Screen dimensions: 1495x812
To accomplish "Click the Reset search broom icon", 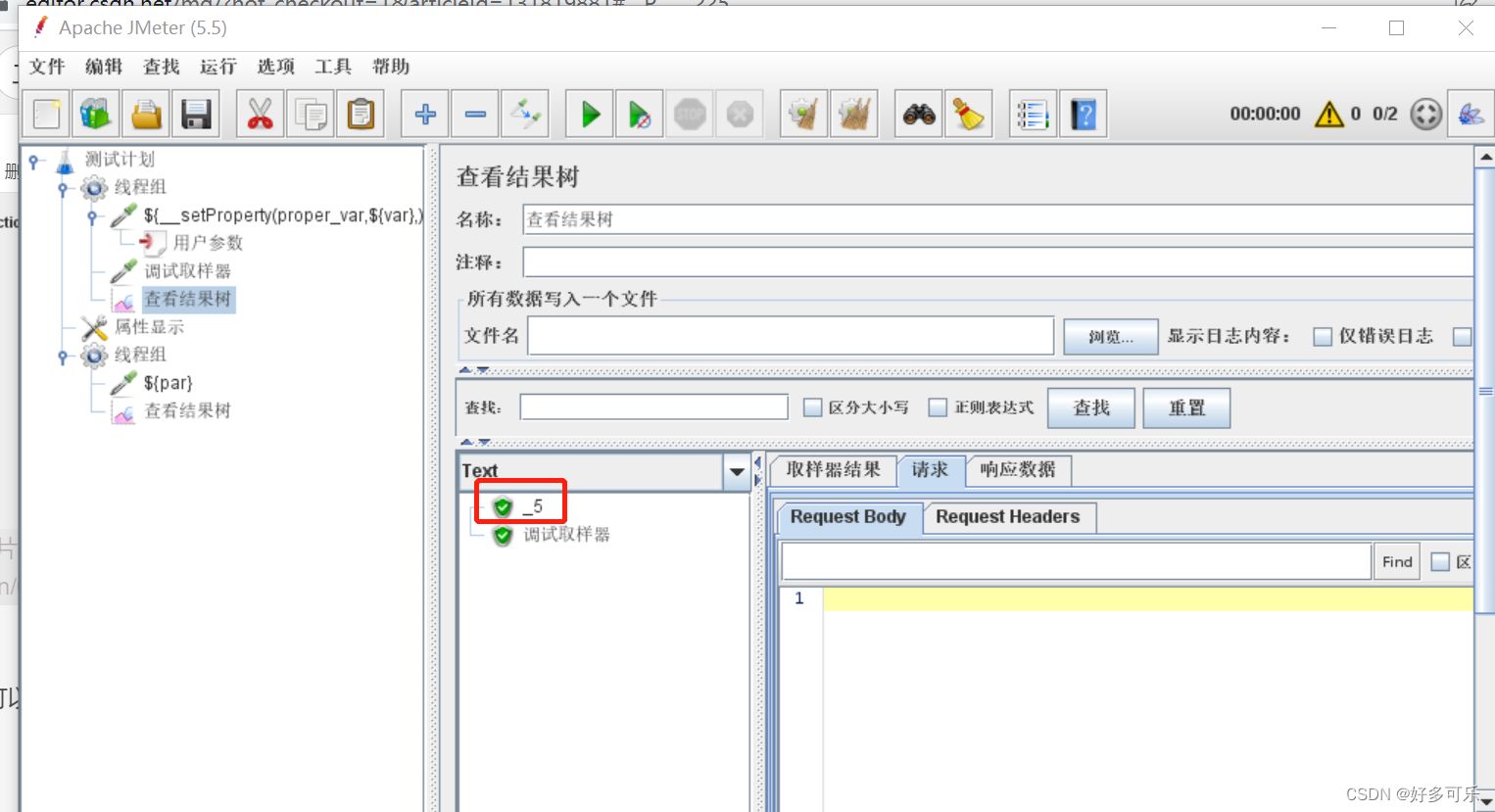I will coord(969,115).
